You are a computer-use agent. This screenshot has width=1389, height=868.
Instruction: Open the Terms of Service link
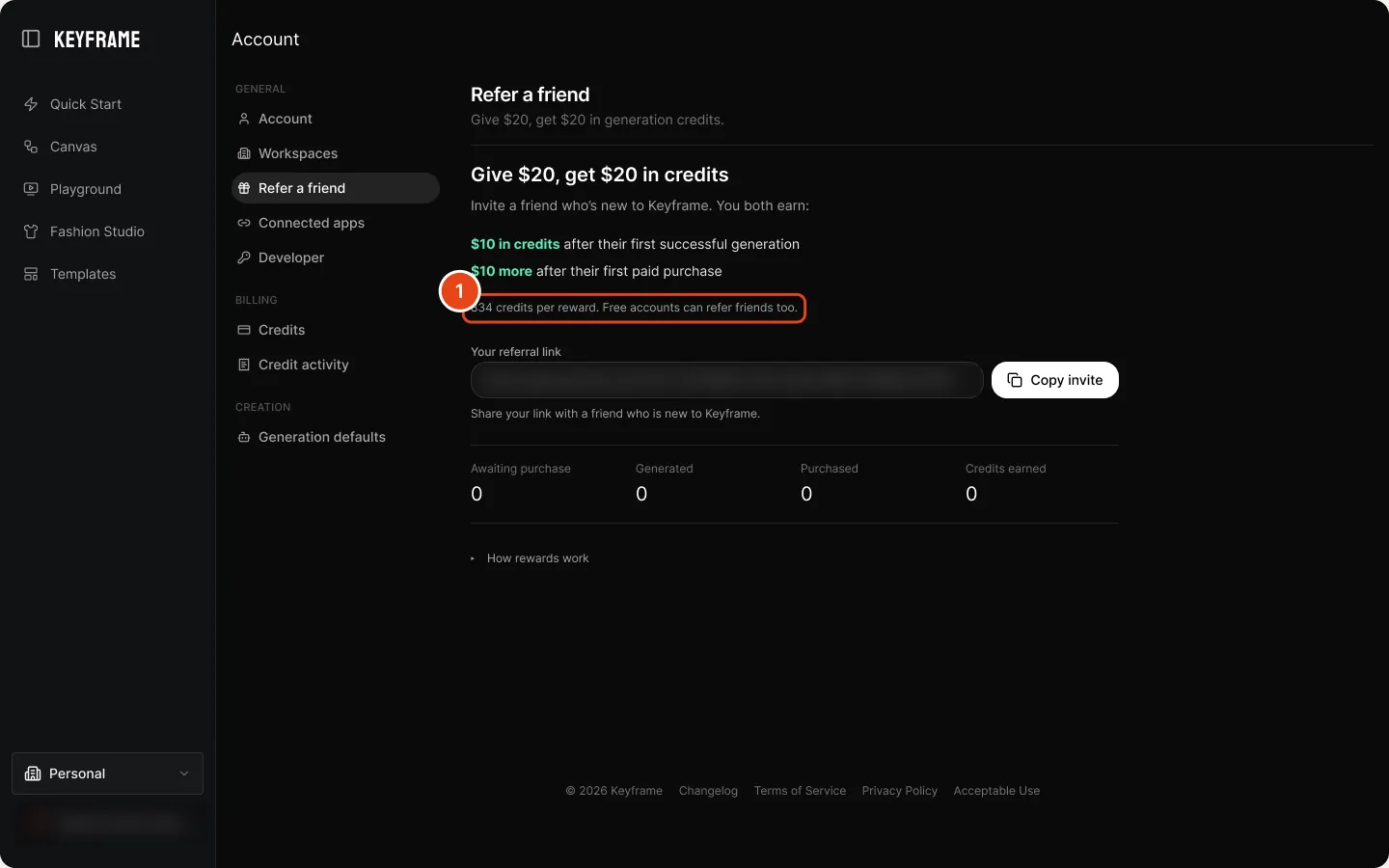[x=800, y=791]
